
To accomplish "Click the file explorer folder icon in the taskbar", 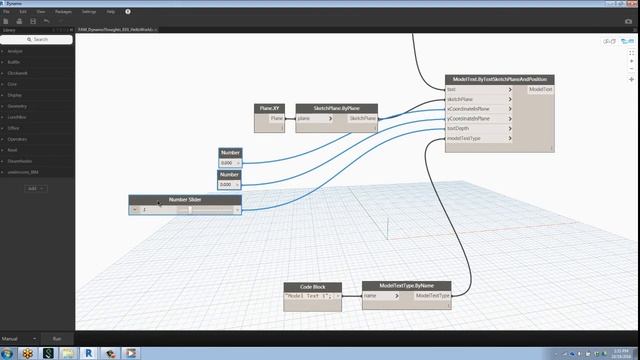I will 68,353.
